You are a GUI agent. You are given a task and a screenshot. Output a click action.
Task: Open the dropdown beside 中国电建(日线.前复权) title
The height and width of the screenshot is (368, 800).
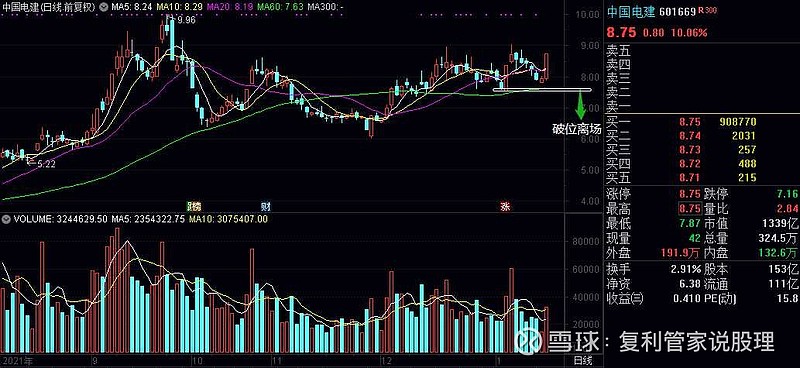(104, 8)
